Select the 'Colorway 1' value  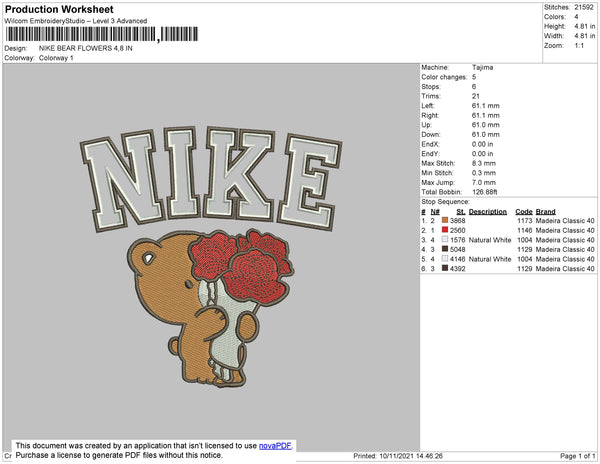56,58
